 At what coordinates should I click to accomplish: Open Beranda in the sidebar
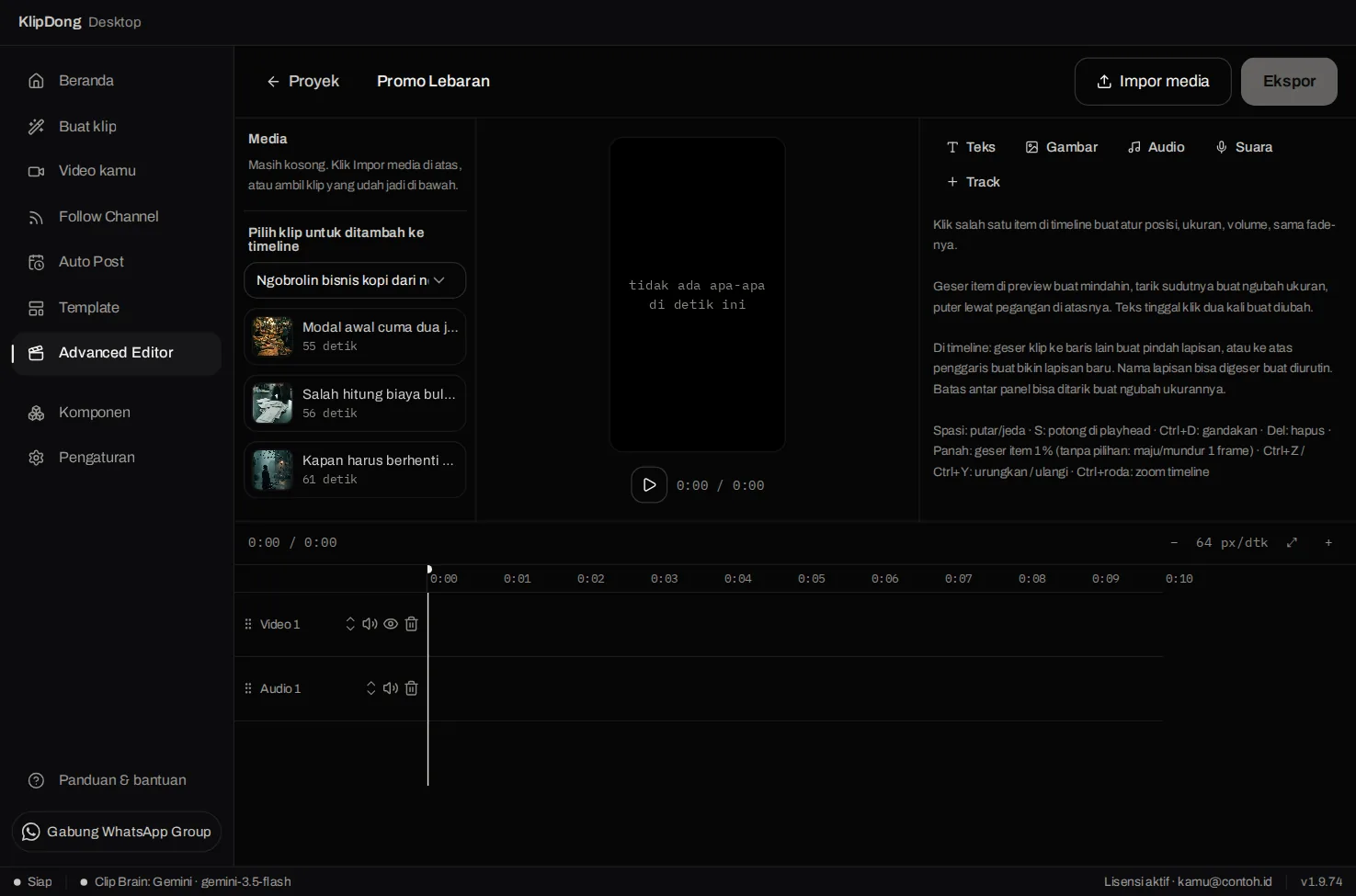click(x=117, y=81)
